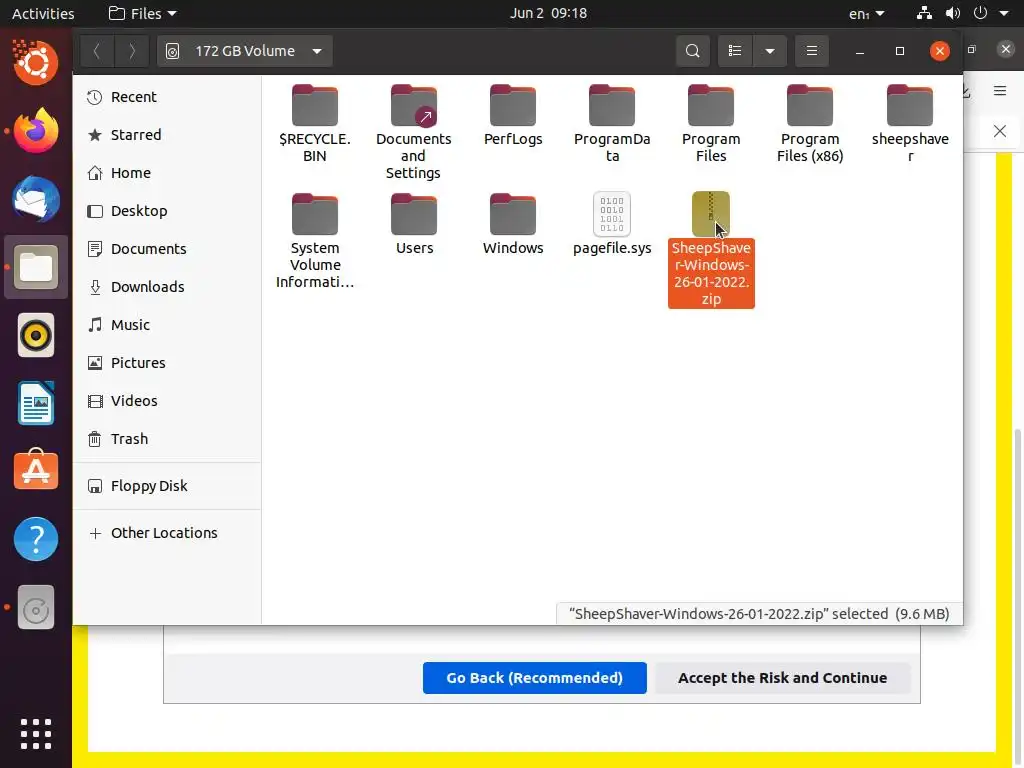Go forward to next folder
1024x768 pixels.
pyautogui.click(x=131, y=51)
